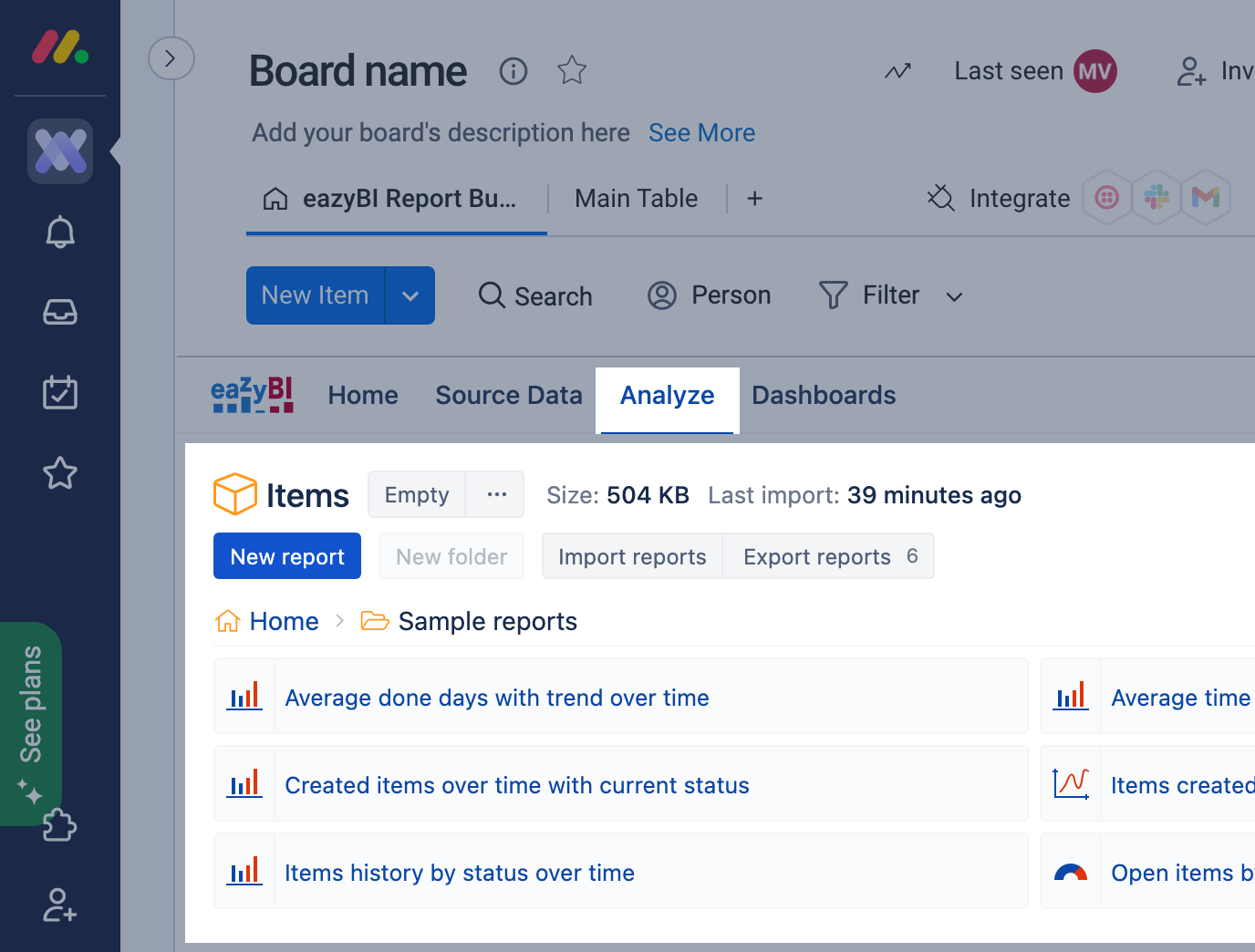Open the New Item dropdown arrow
This screenshot has height=952, width=1255.
tap(410, 295)
